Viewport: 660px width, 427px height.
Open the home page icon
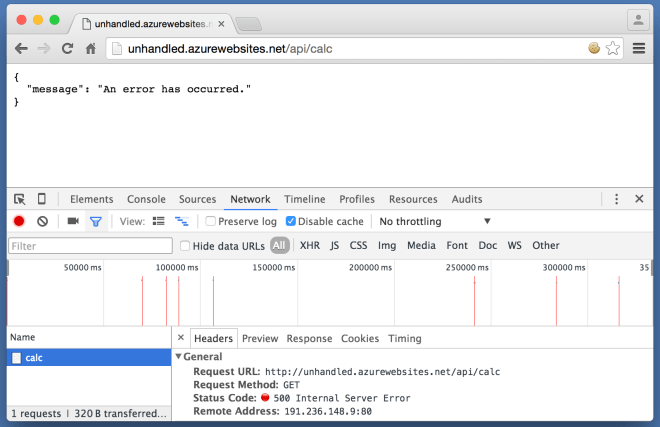pyautogui.click(x=90, y=49)
